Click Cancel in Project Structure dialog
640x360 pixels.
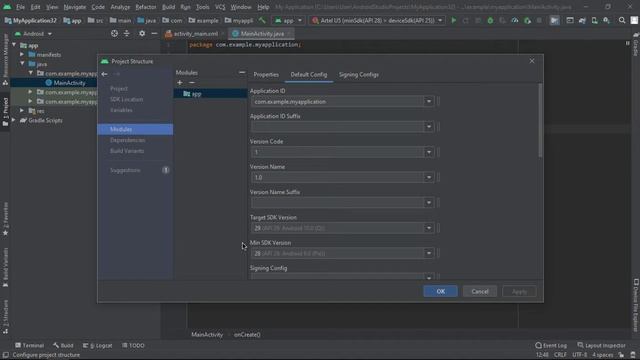click(480, 291)
